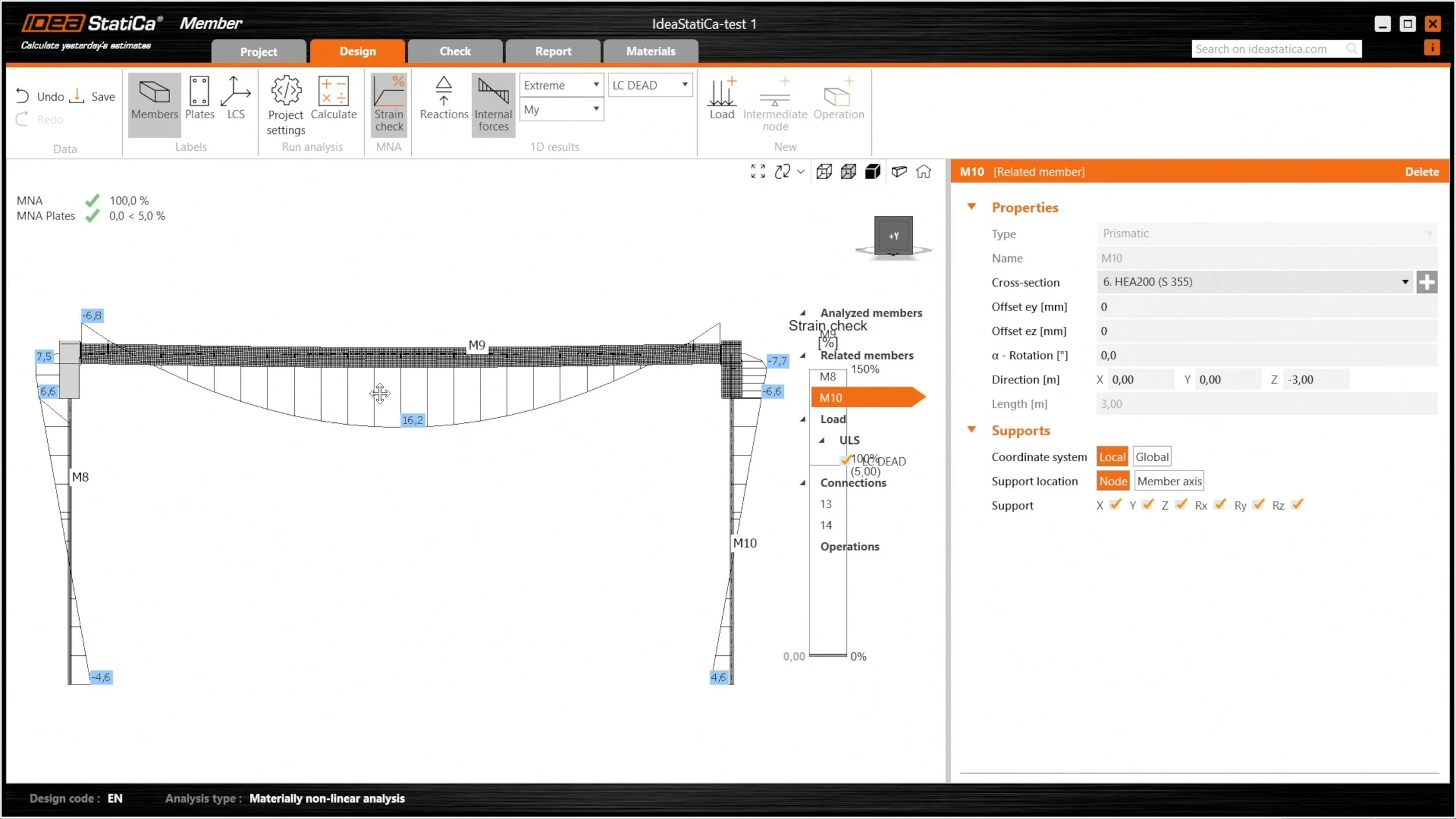The width and height of the screenshot is (1456, 819).
Task: Delete member M10
Action: [1421, 172]
